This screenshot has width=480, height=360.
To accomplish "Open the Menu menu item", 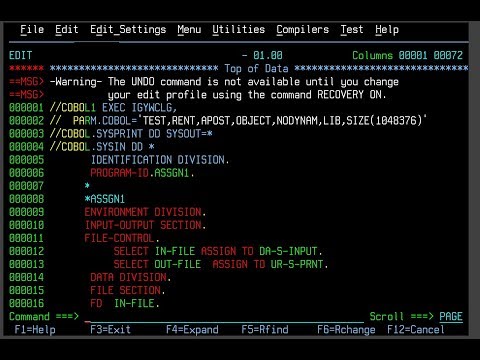I will [x=189, y=30].
